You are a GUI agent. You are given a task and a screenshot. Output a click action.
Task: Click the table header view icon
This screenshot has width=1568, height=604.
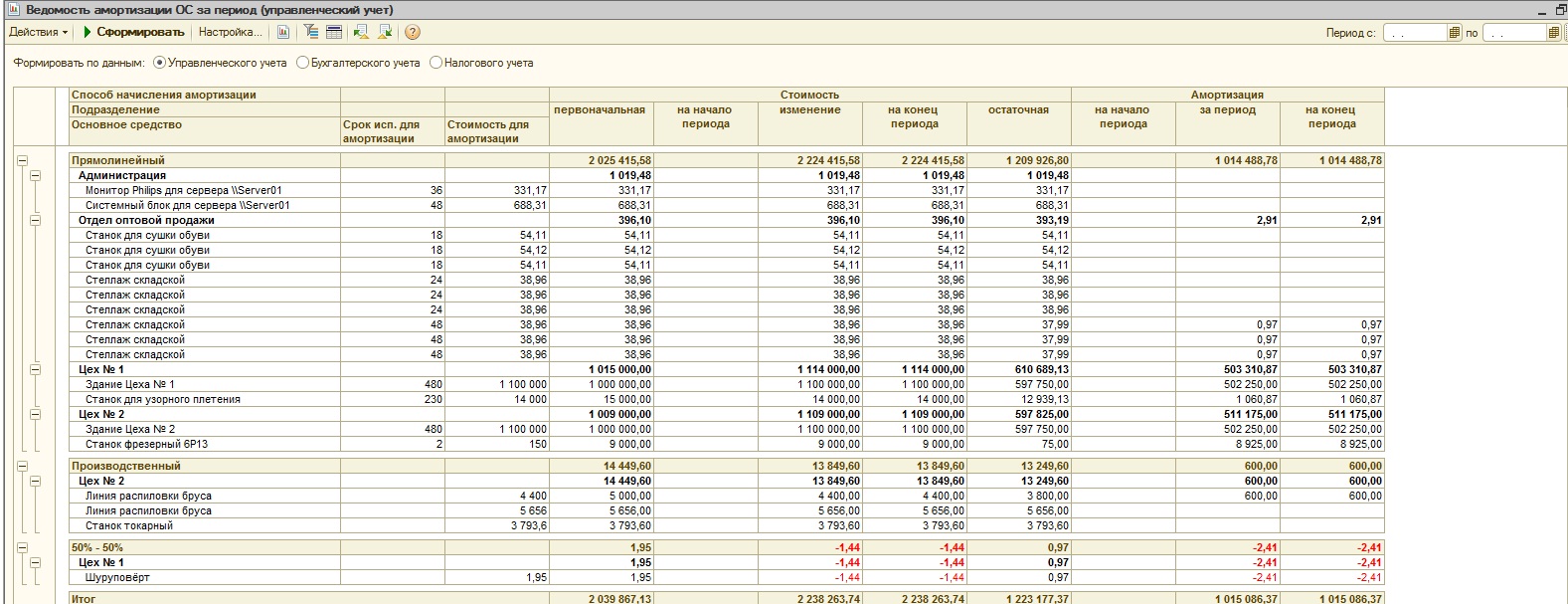pyautogui.click(x=334, y=32)
